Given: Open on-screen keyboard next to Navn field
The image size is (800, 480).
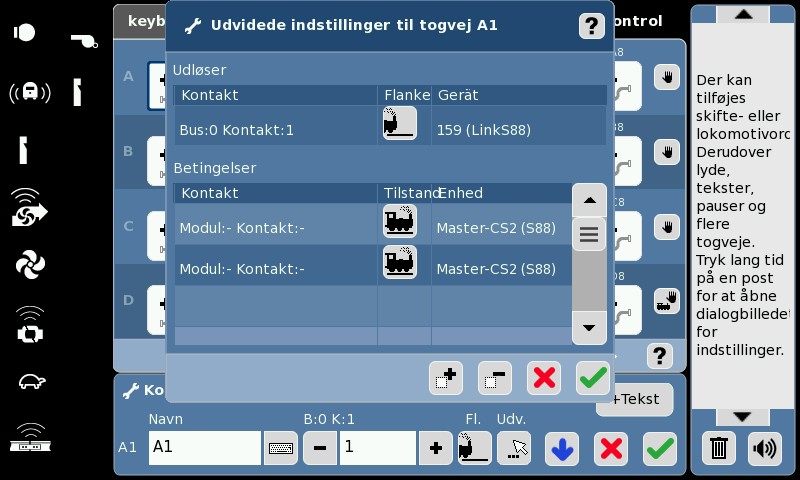Looking at the screenshot, I should tap(281, 448).
